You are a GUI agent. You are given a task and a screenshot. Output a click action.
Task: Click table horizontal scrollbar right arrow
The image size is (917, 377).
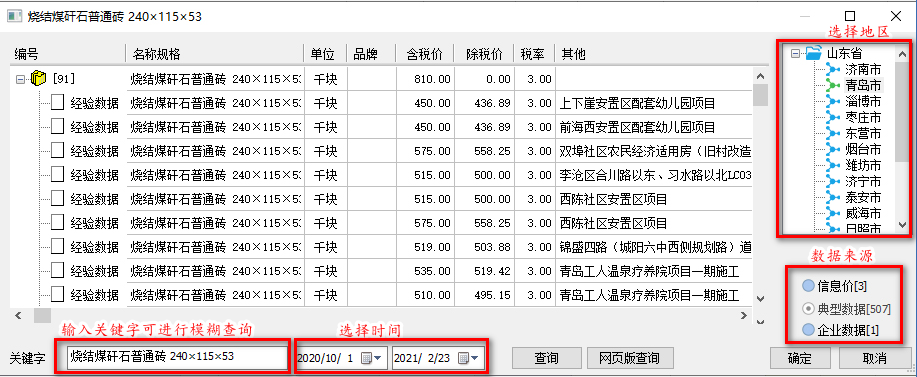click(x=744, y=316)
